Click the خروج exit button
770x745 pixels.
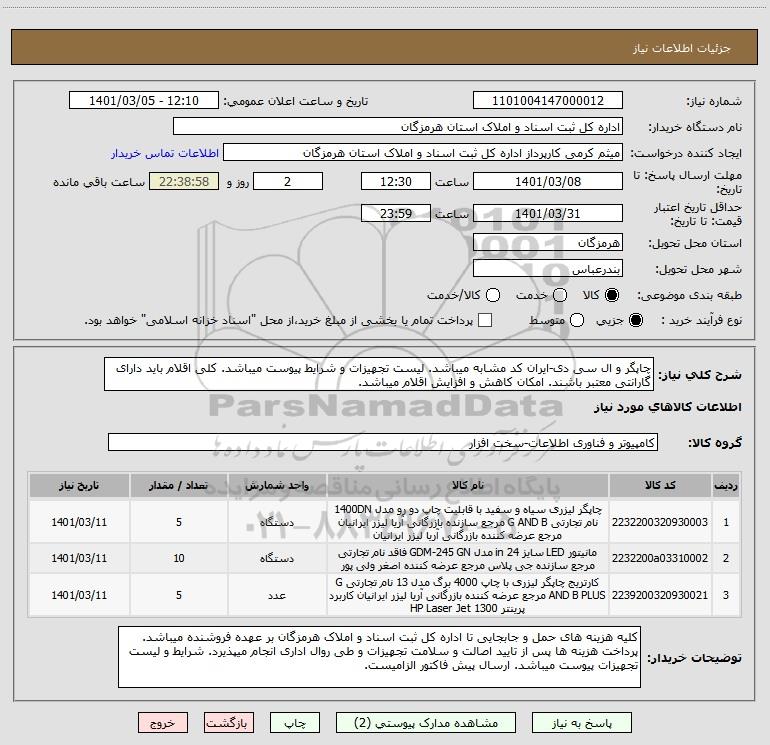click(163, 723)
